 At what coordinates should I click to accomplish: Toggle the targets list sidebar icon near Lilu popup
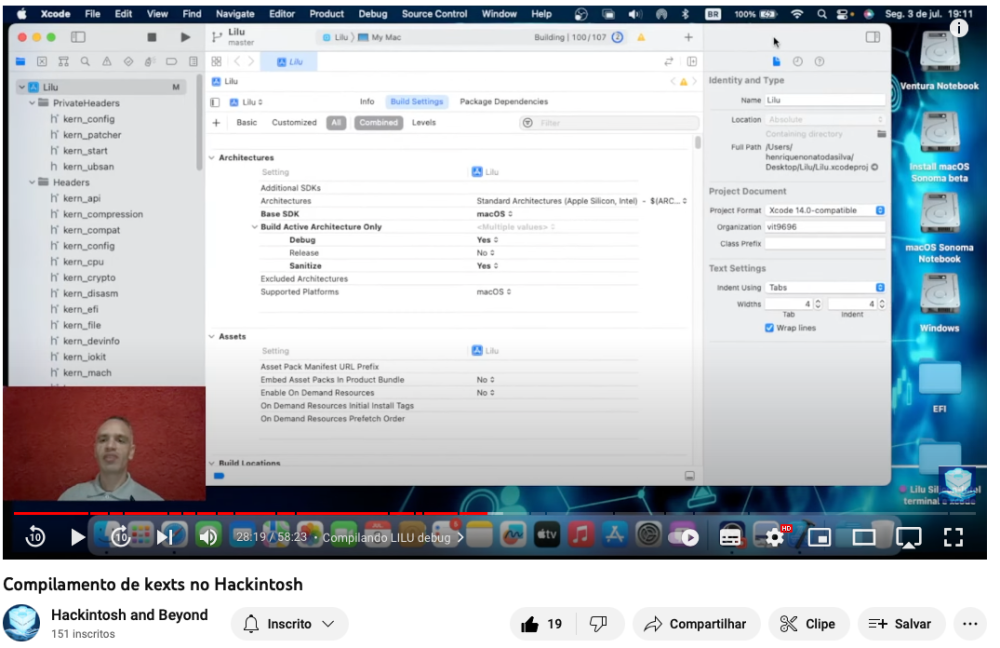tap(215, 102)
